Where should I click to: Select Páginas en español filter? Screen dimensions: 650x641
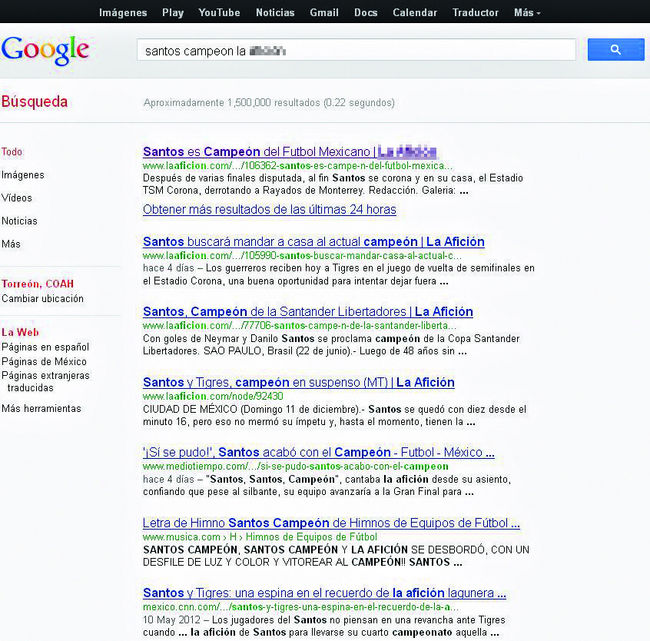click(45, 347)
